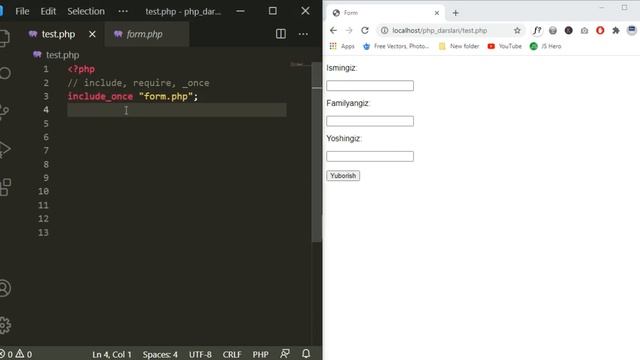The image size is (640, 360).
Task: Bookmark this page with the star icon
Action: point(517,31)
